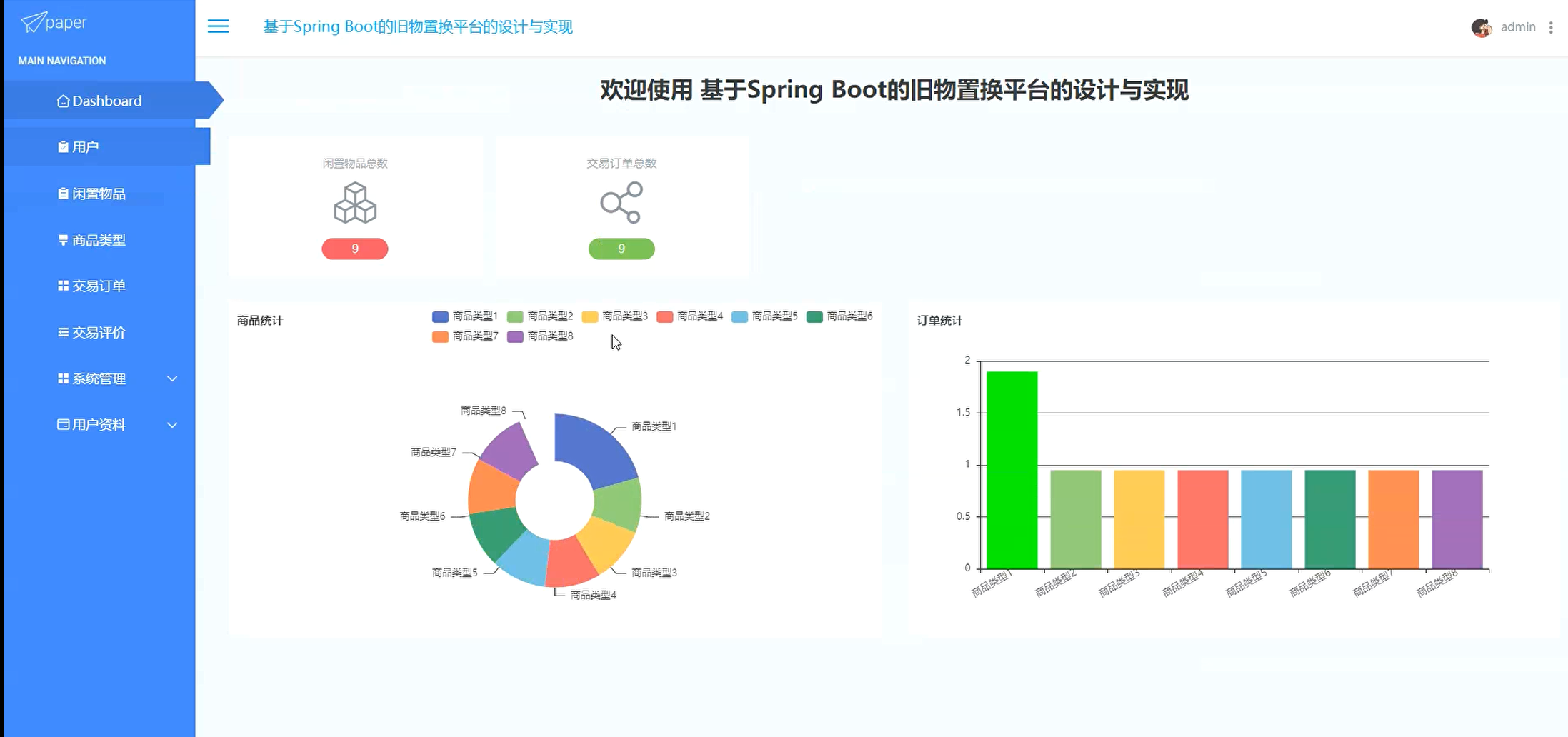
Task: Click the admin avatar picture
Action: tap(1482, 27)
